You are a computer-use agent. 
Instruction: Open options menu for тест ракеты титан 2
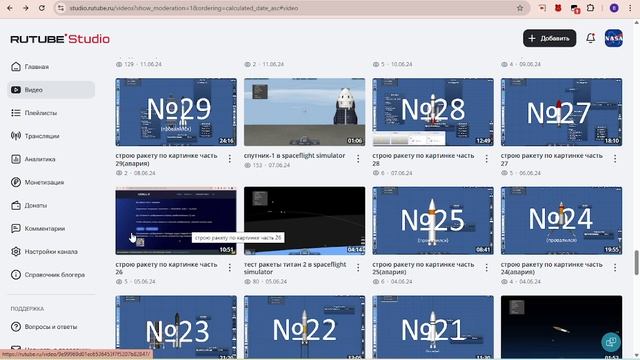point(358,268)
